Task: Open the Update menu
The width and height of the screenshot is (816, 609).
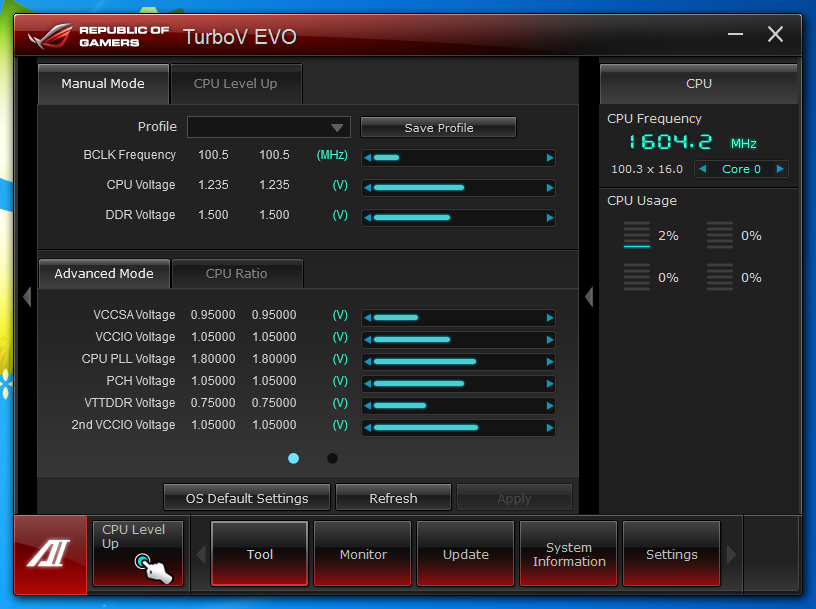Action: [466, 554]
